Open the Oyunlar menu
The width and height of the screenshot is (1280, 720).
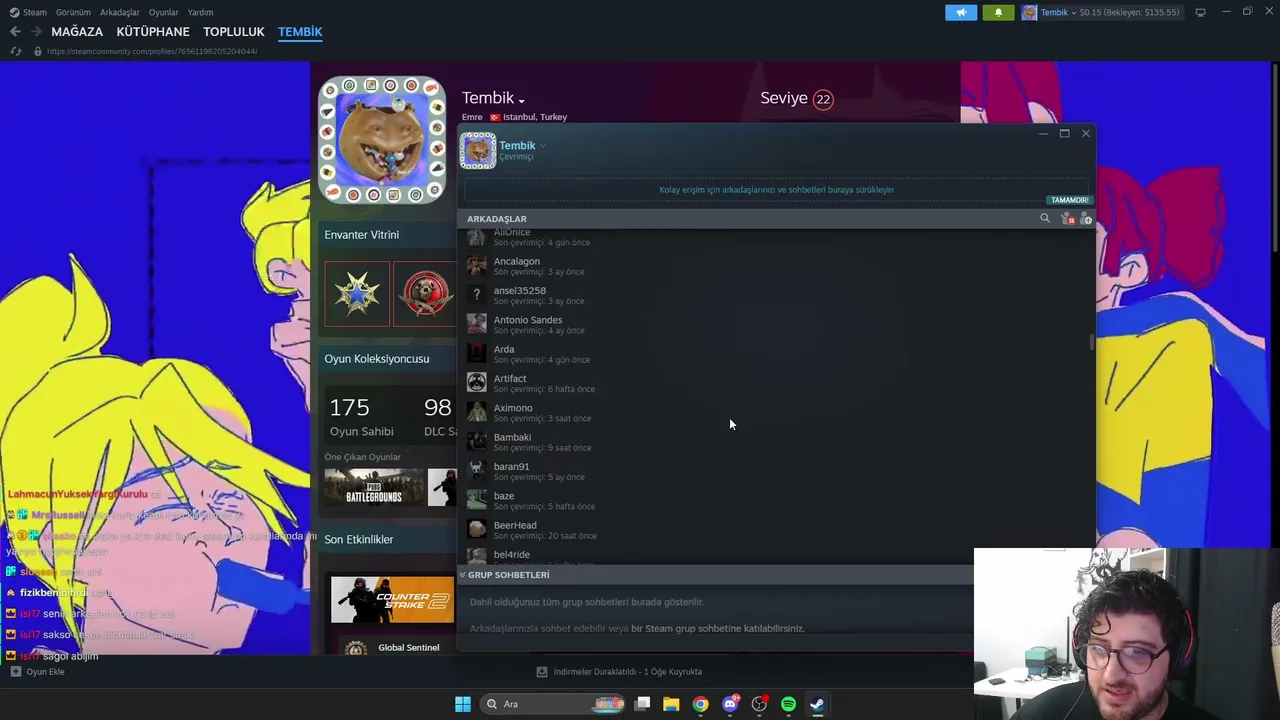click(164, 12)
